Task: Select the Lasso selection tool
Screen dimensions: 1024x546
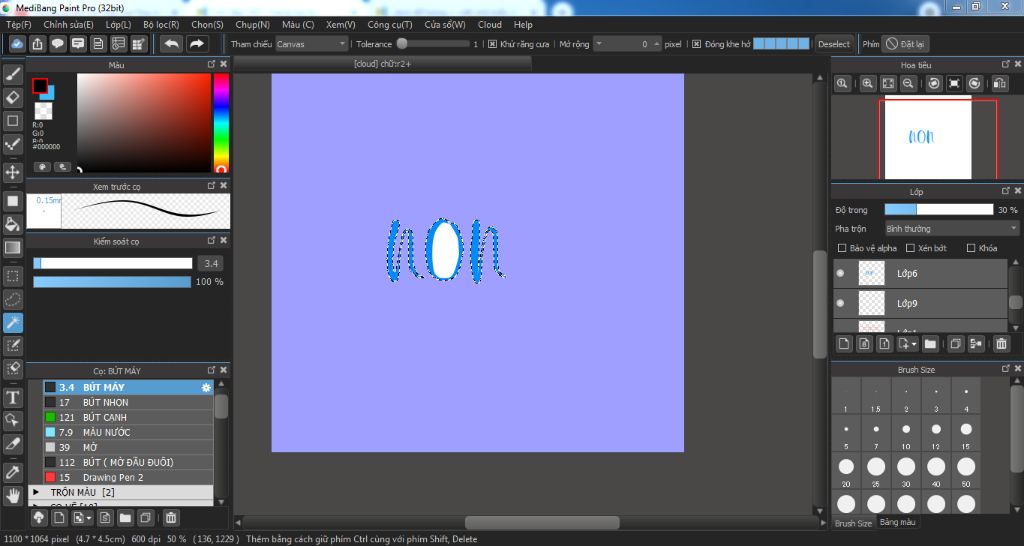Action: click(12, 299)
